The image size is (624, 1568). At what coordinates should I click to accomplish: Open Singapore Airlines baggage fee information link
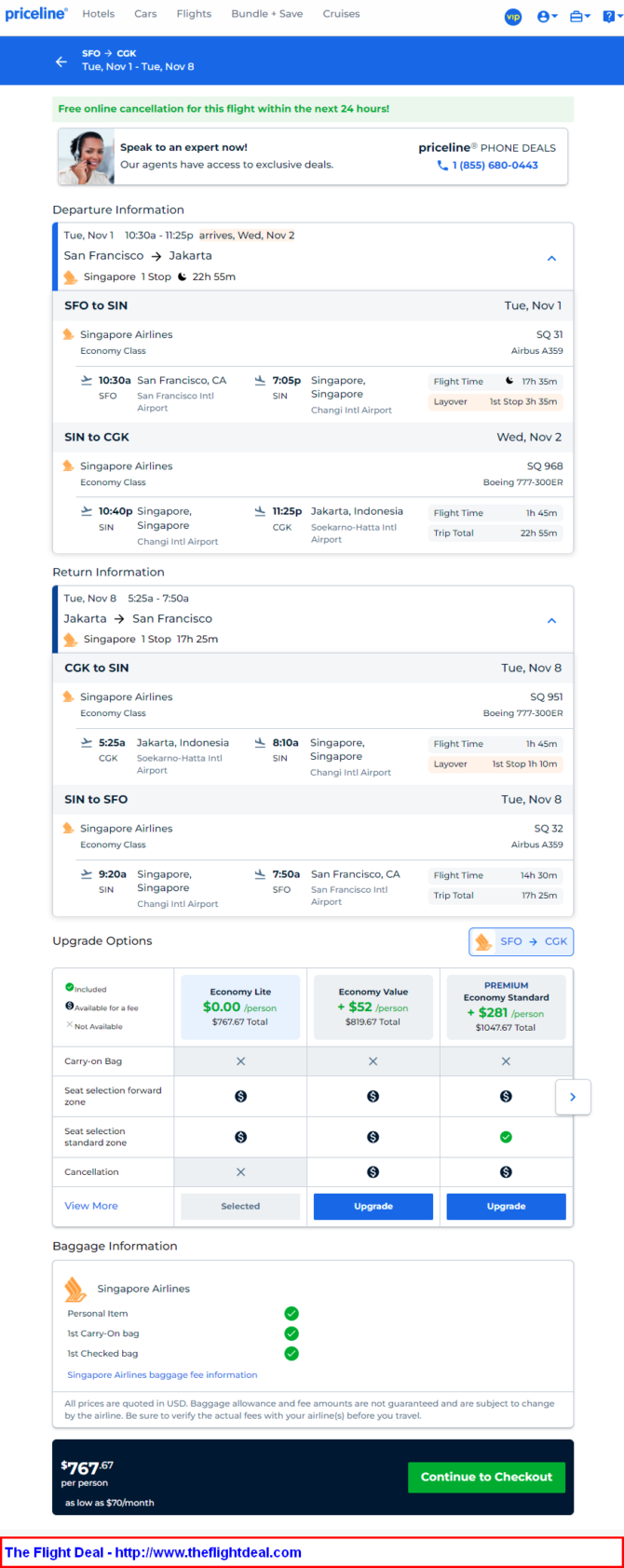162,1374
